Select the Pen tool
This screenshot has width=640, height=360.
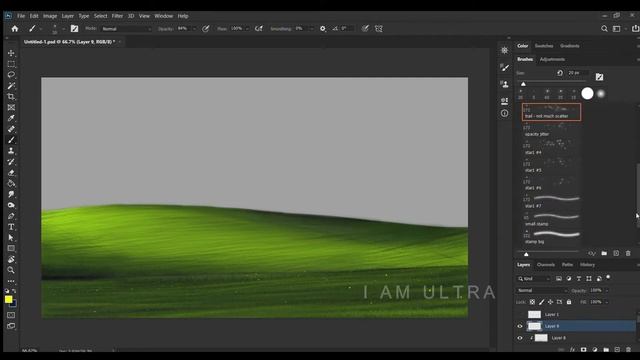click(11, 216)
